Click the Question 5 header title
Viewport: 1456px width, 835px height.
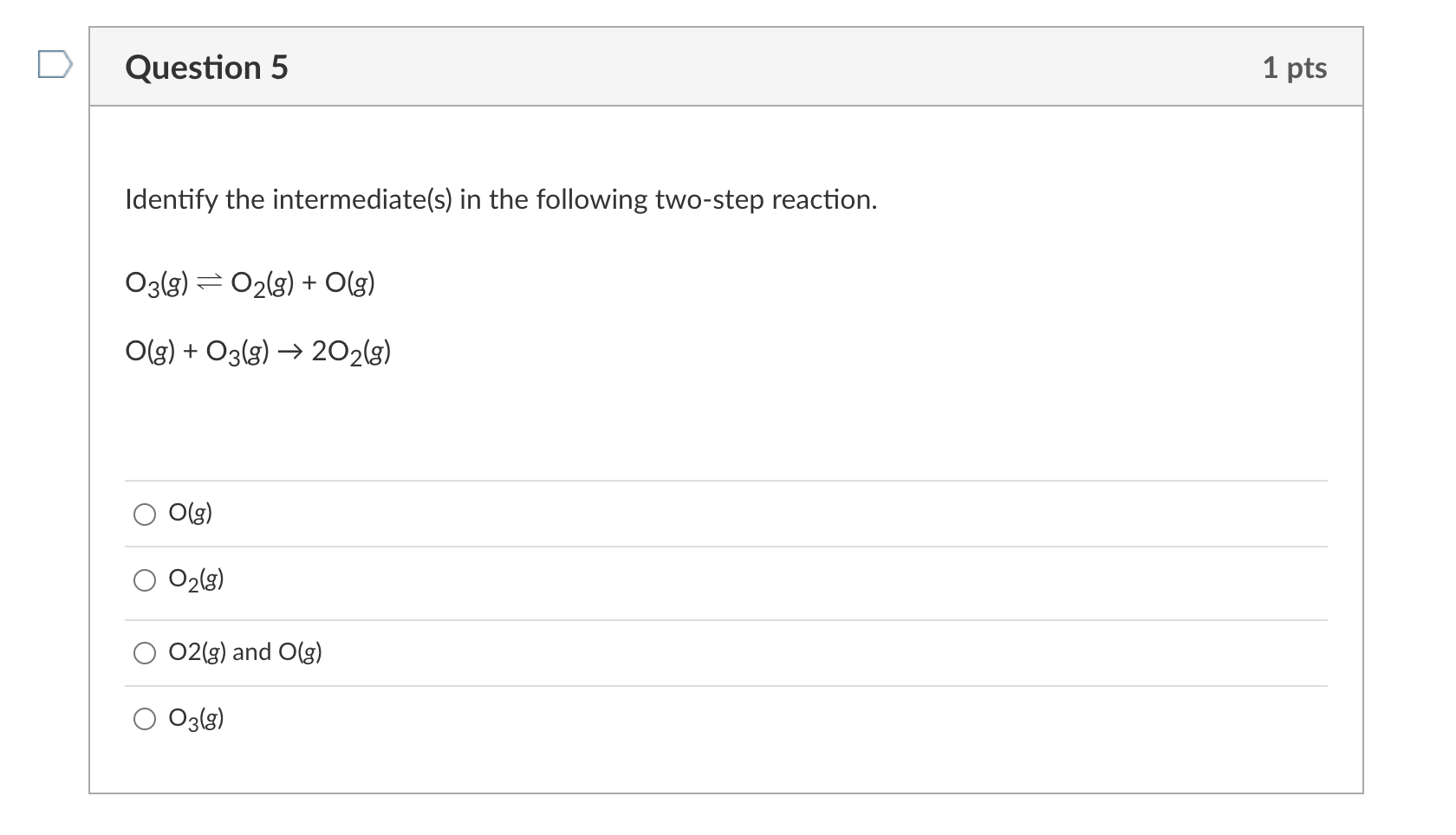206,67
